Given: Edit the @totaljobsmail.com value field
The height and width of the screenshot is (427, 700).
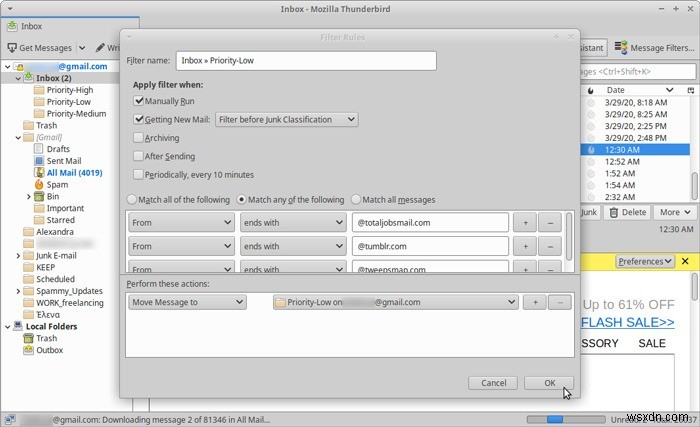Looking at the screenshot, I should (x=430, y=222).
